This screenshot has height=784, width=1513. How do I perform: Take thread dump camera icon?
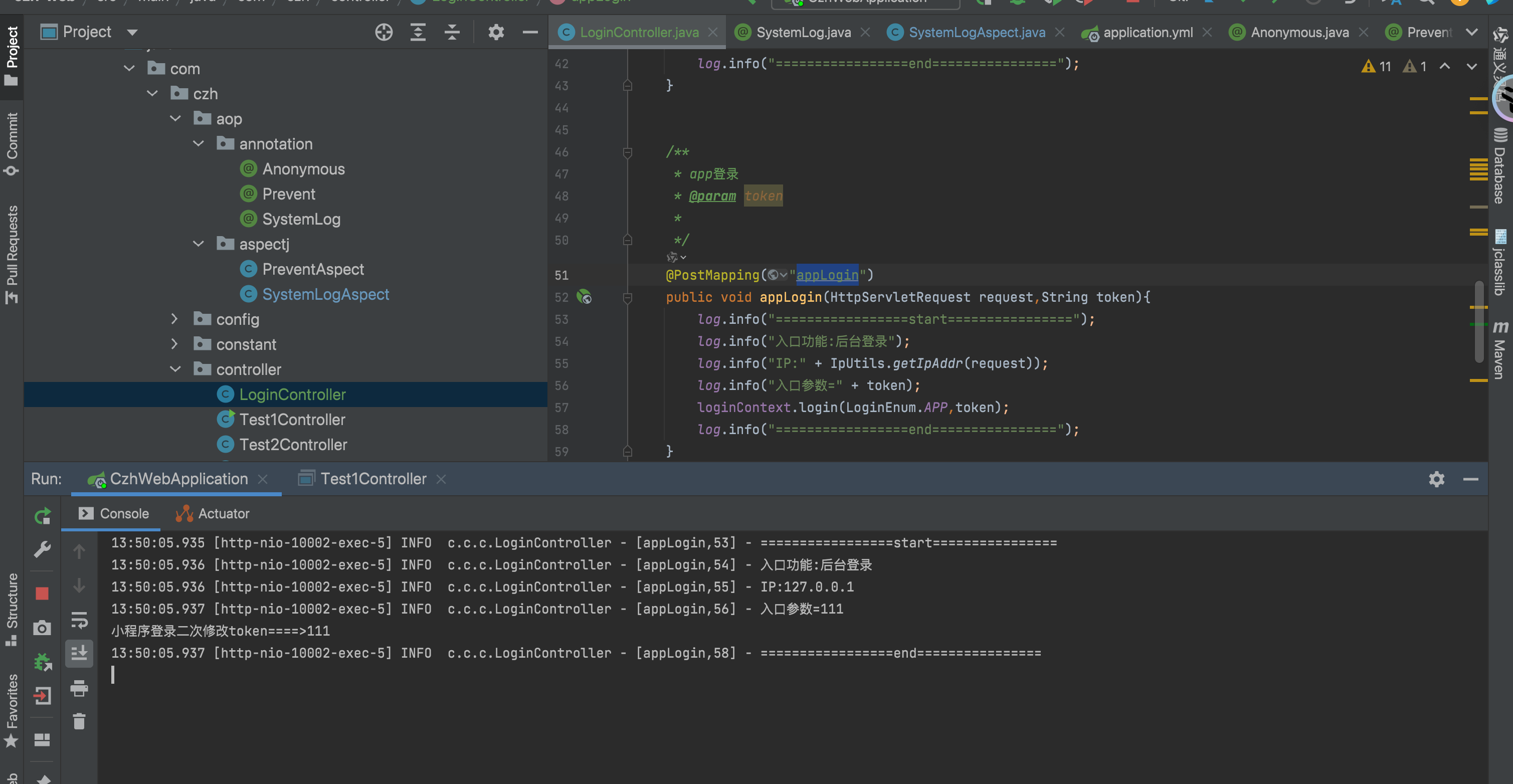click(x=42, y=628)
